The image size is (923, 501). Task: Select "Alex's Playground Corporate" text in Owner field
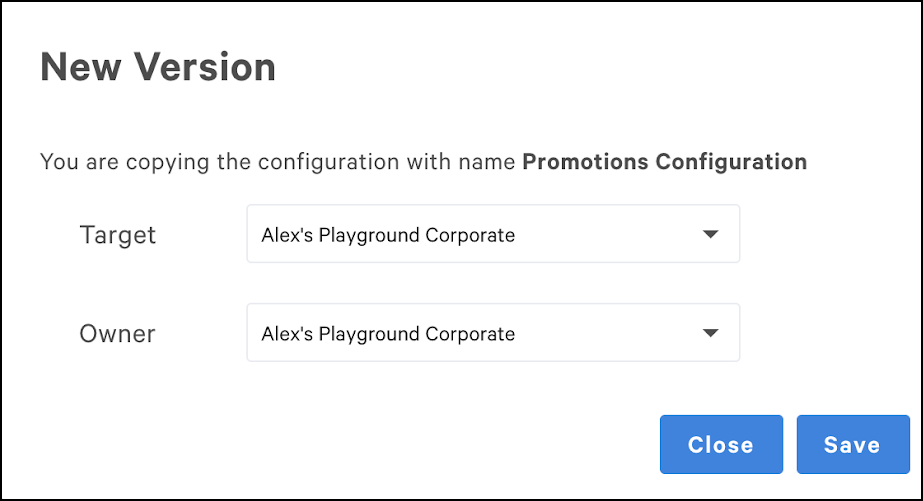point(388,334)
